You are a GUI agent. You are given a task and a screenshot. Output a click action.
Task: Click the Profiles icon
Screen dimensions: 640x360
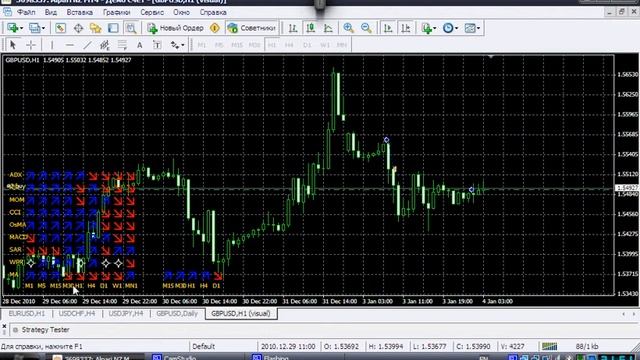34,28
